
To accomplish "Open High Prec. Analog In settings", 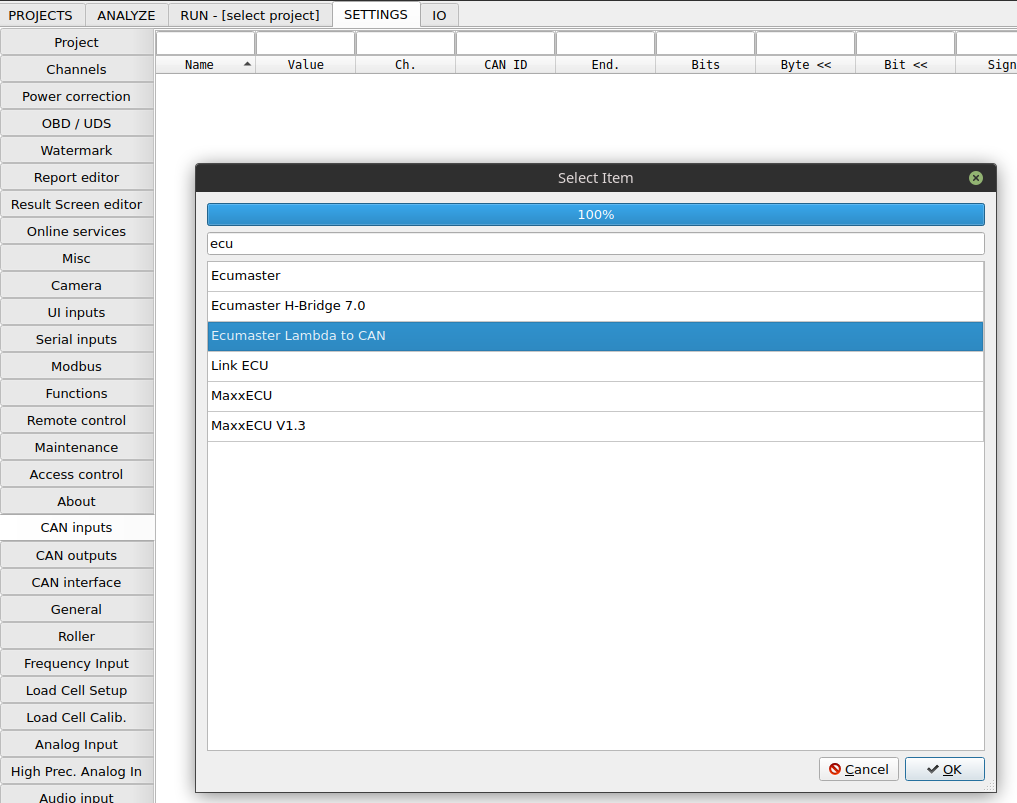I will click(77, 773).
